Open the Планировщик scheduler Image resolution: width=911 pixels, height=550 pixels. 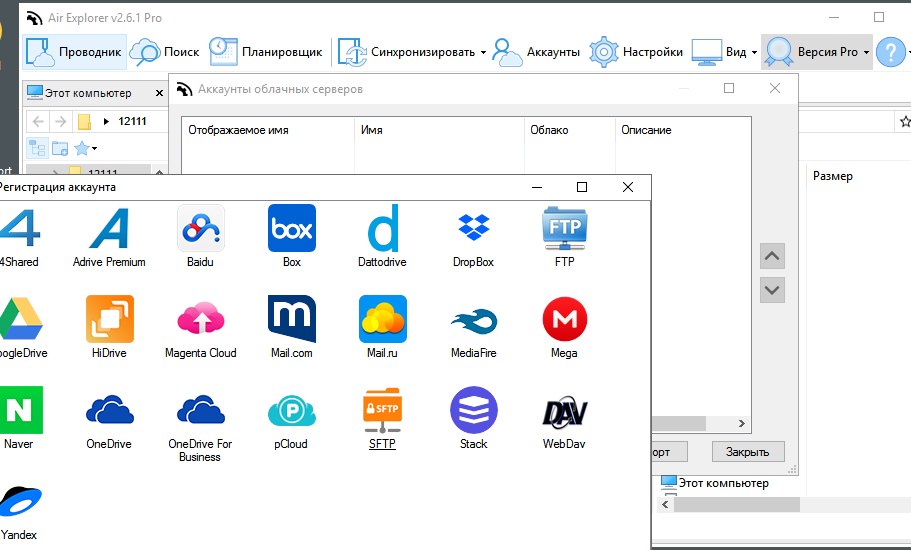coord(266,52)
